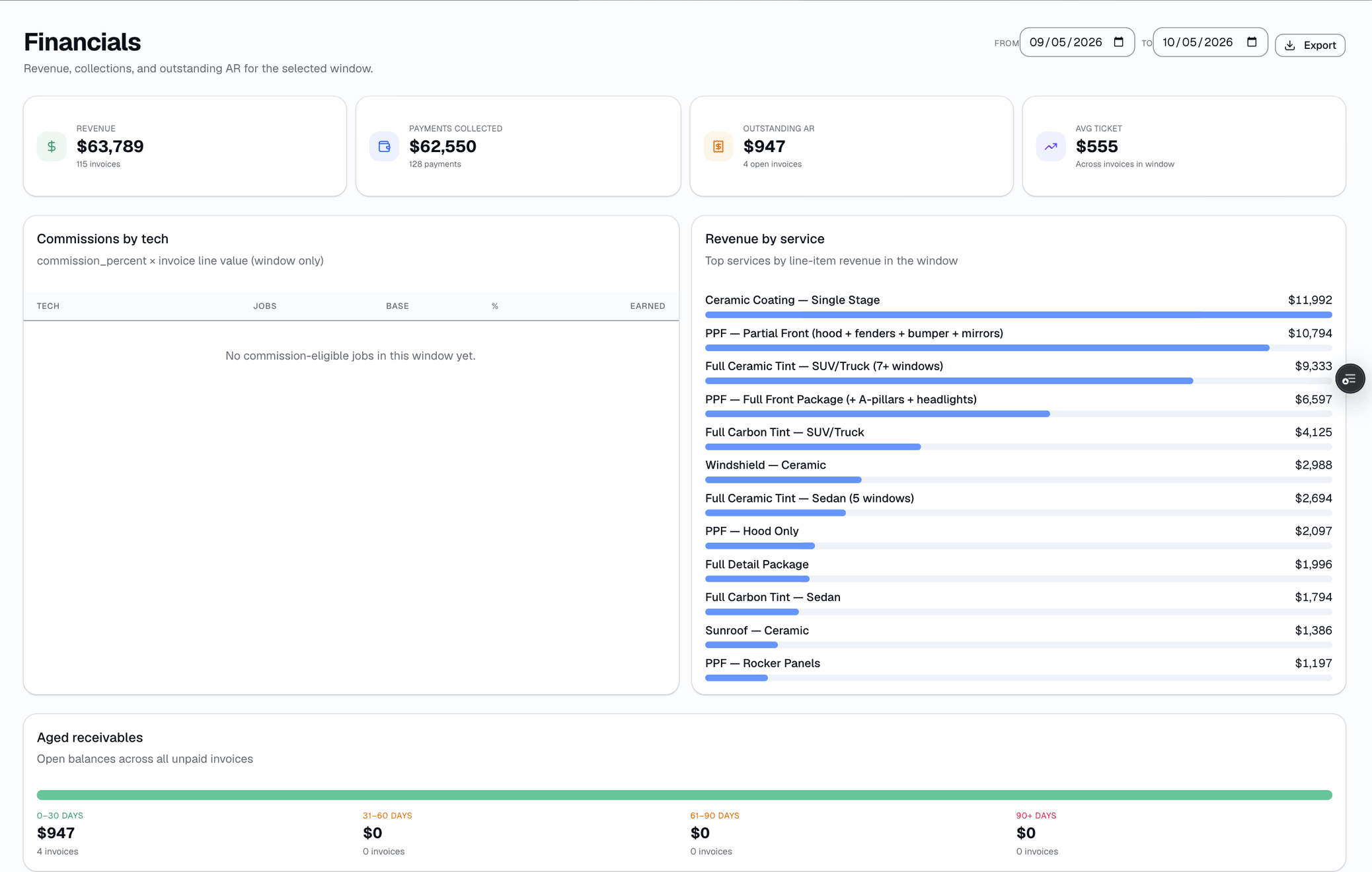Viewport: 1372px width, 872px height.
Task: Select the PPF — Partial Front service label
Action: pyautogui.click(x=854, y=333)
